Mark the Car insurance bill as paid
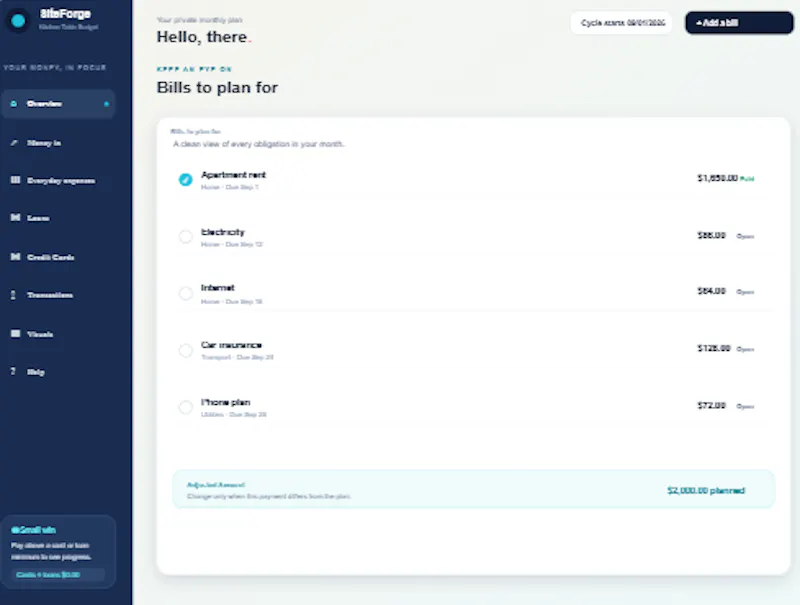800x605 pixels. (185, 350)
